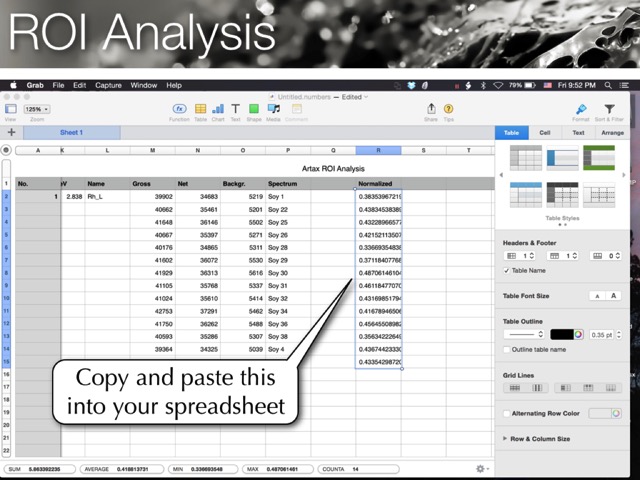Uncheck the Table Name checkbox
Screen dimensions: 640x480
507,271
